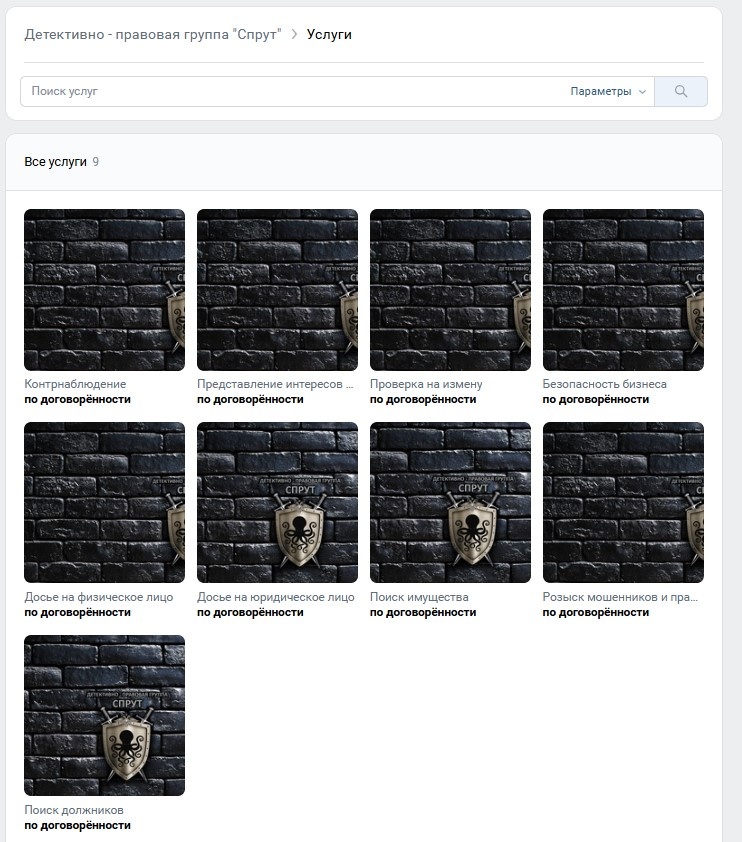The image size is (742, 842).
Task: Open the Поиск должников service thumbnail
Action: coord(105,716)
